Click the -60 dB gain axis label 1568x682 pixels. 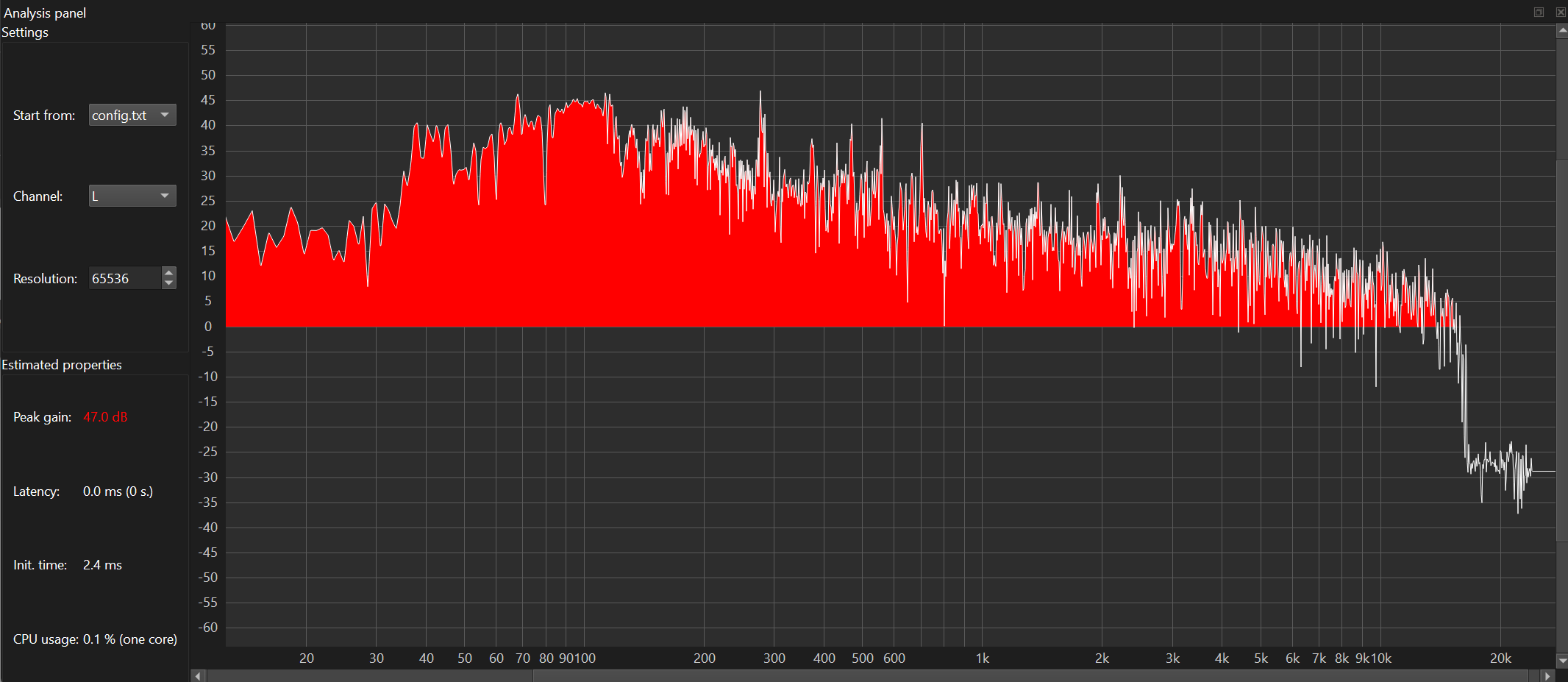point(208,628)
